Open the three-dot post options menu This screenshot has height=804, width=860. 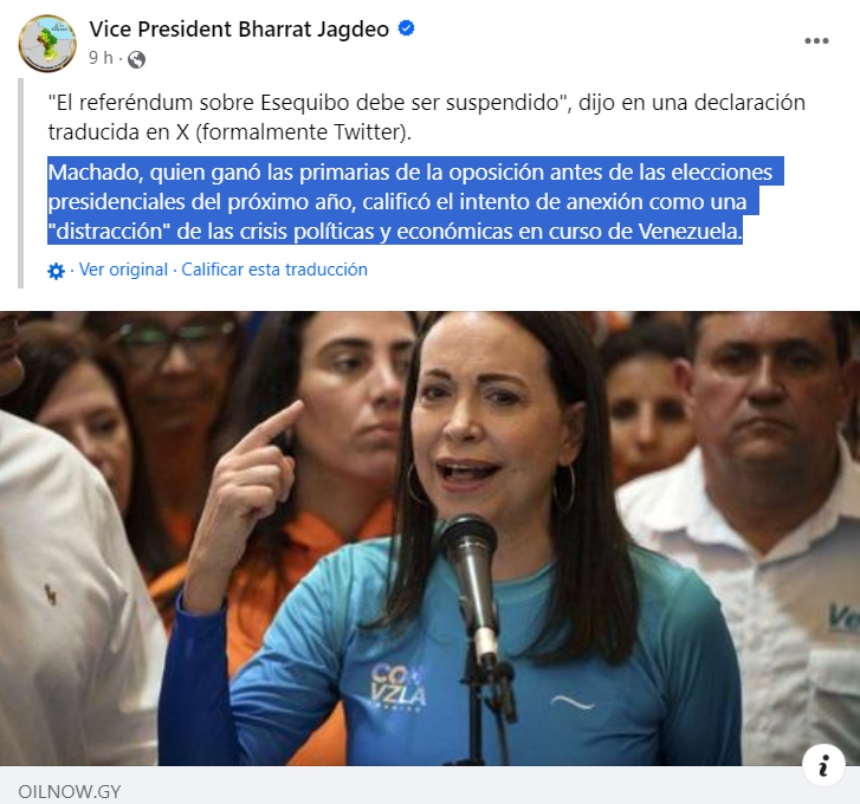pos(816,41)
